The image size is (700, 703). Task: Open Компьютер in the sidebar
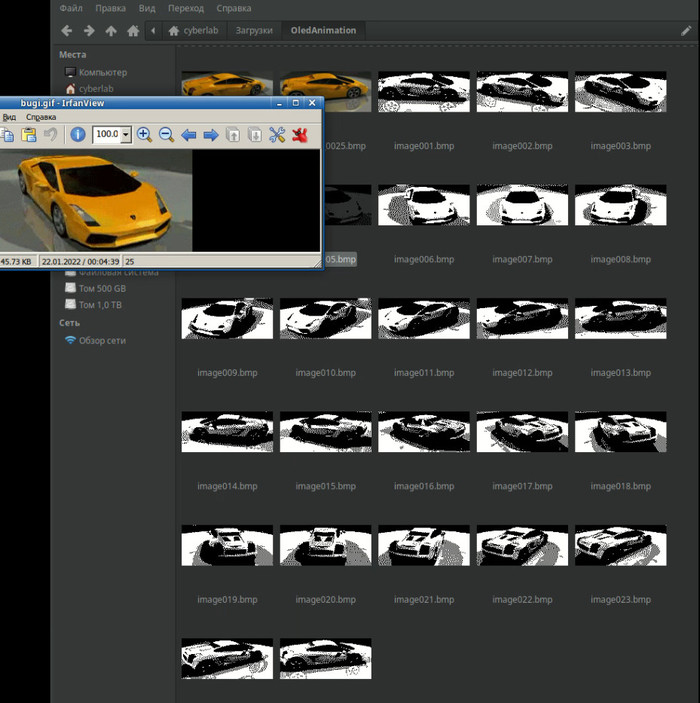[96, 72]
